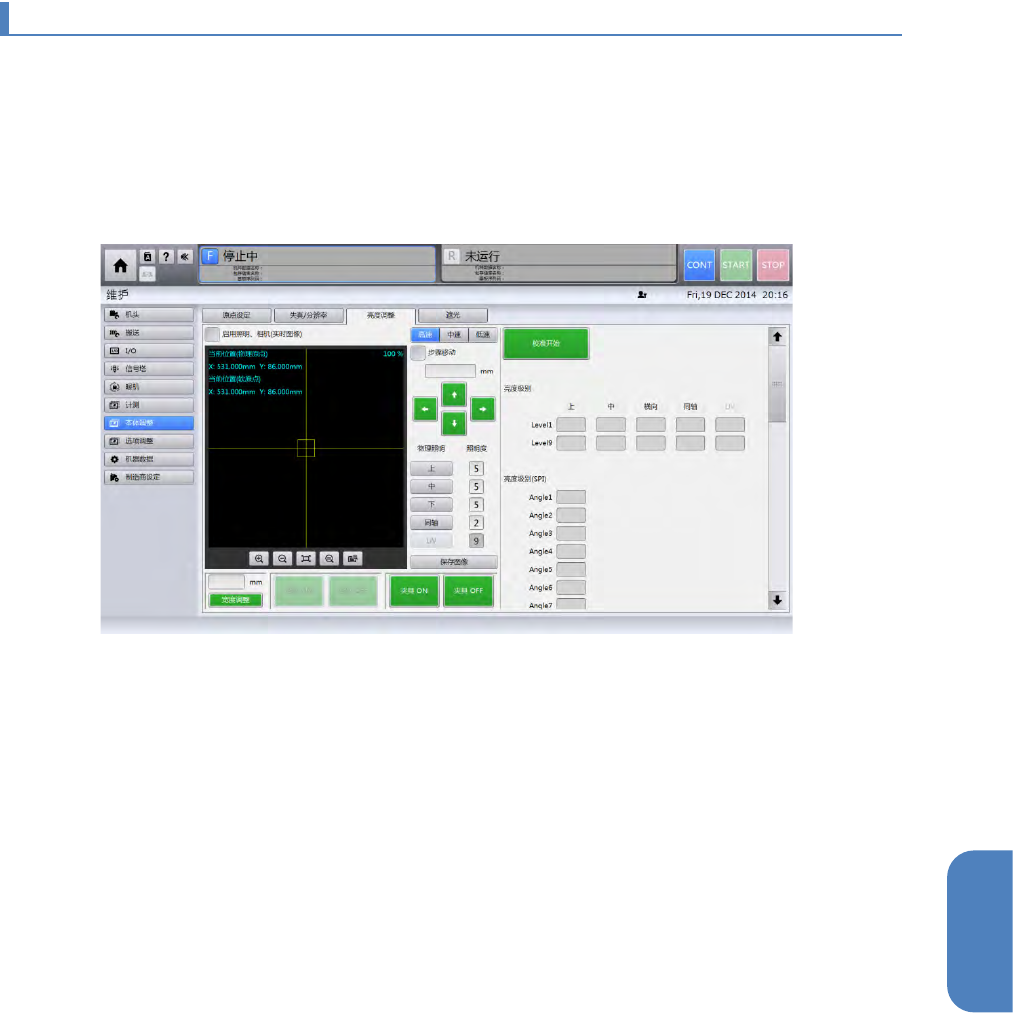
Task: Open the help question mark icon
Action: tap(166, 256)
